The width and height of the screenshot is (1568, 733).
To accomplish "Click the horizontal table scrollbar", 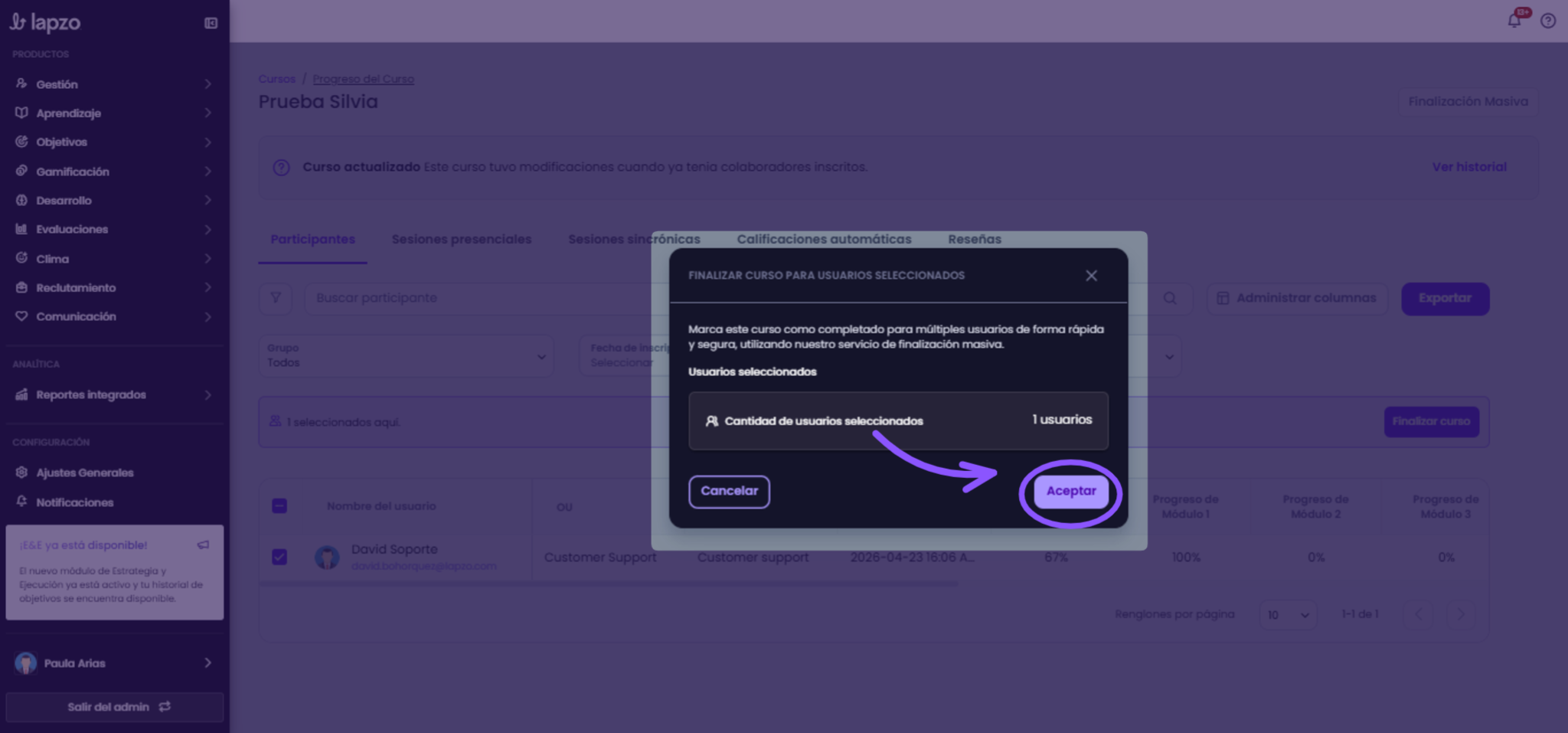I will click(x=609, y=584).
